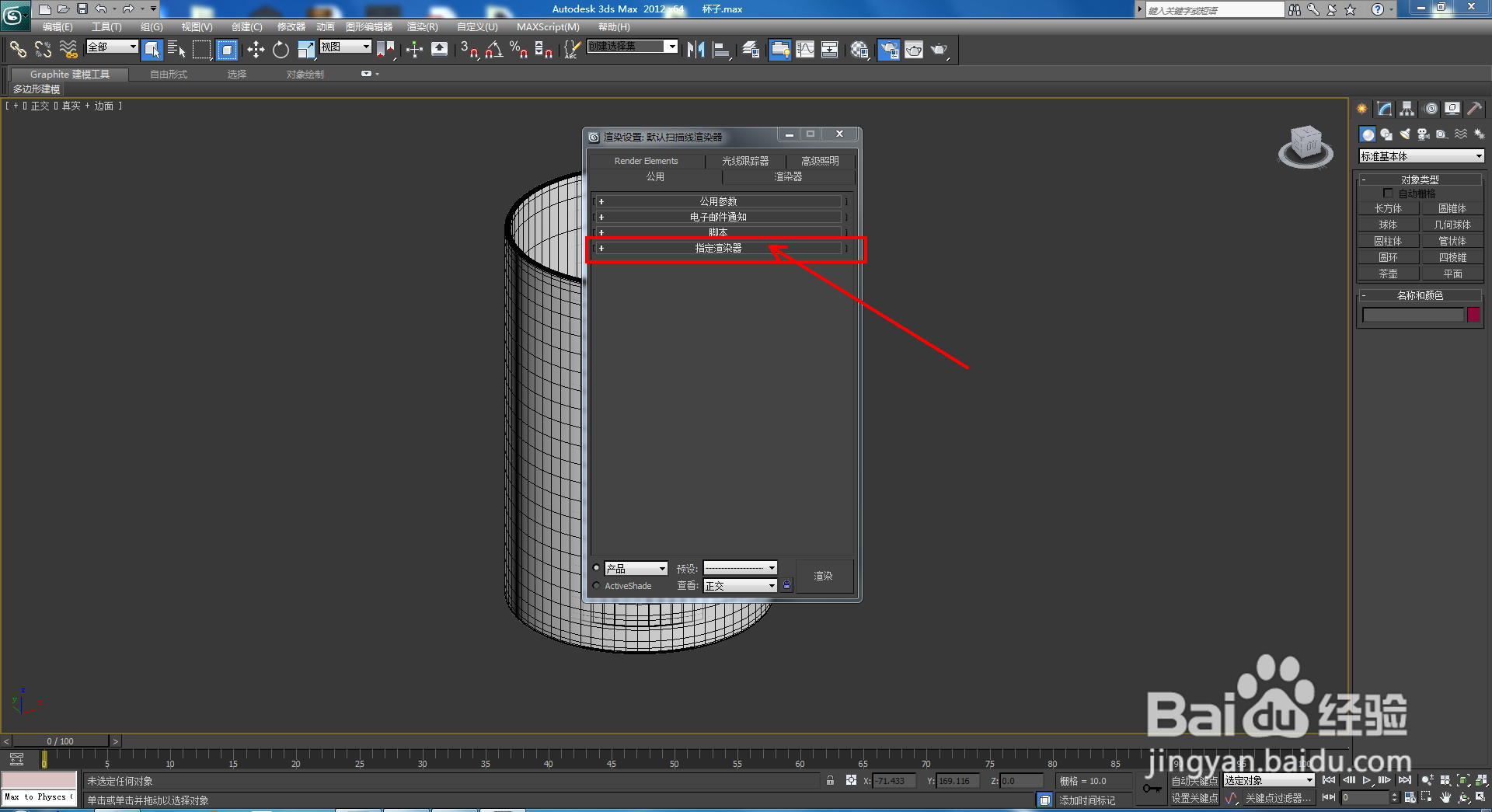The height and width of the screenshot is (812, 1492).
Task: Open the 全部 selection filter dropdown
Action: click(x=111, y=47)
